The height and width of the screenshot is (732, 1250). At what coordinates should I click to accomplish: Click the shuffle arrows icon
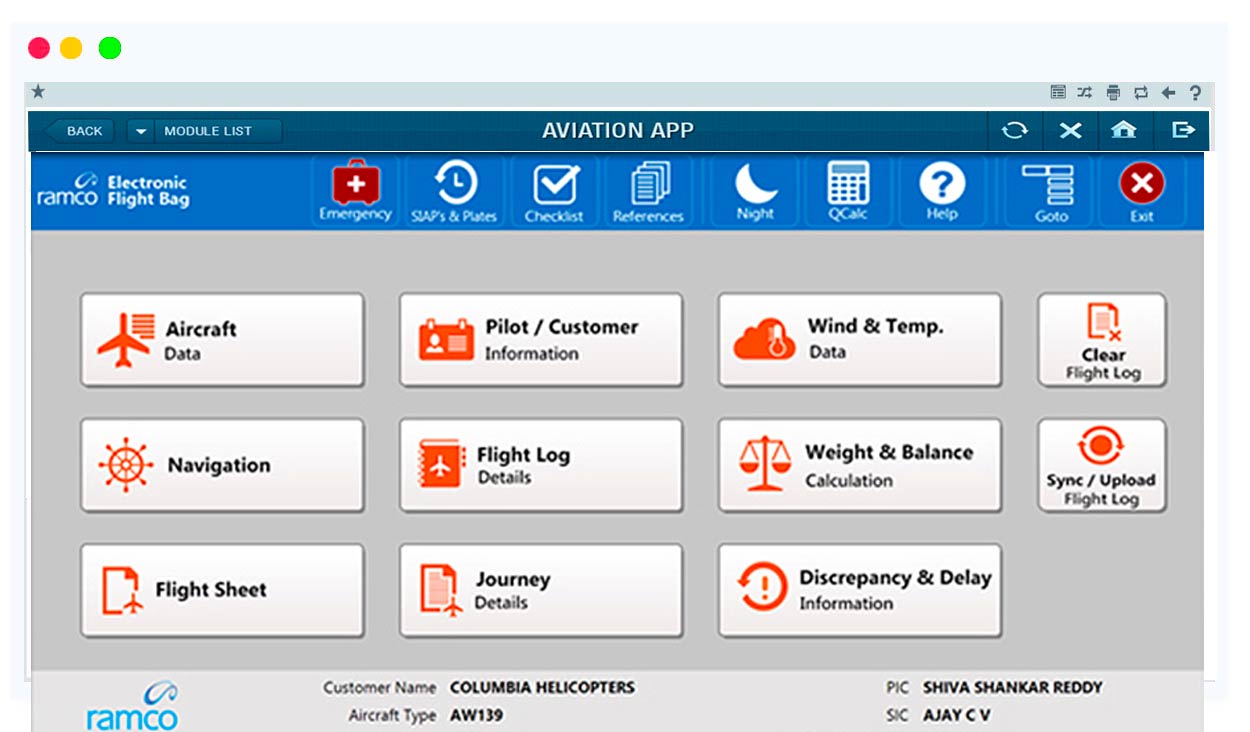click(1085, 93)
